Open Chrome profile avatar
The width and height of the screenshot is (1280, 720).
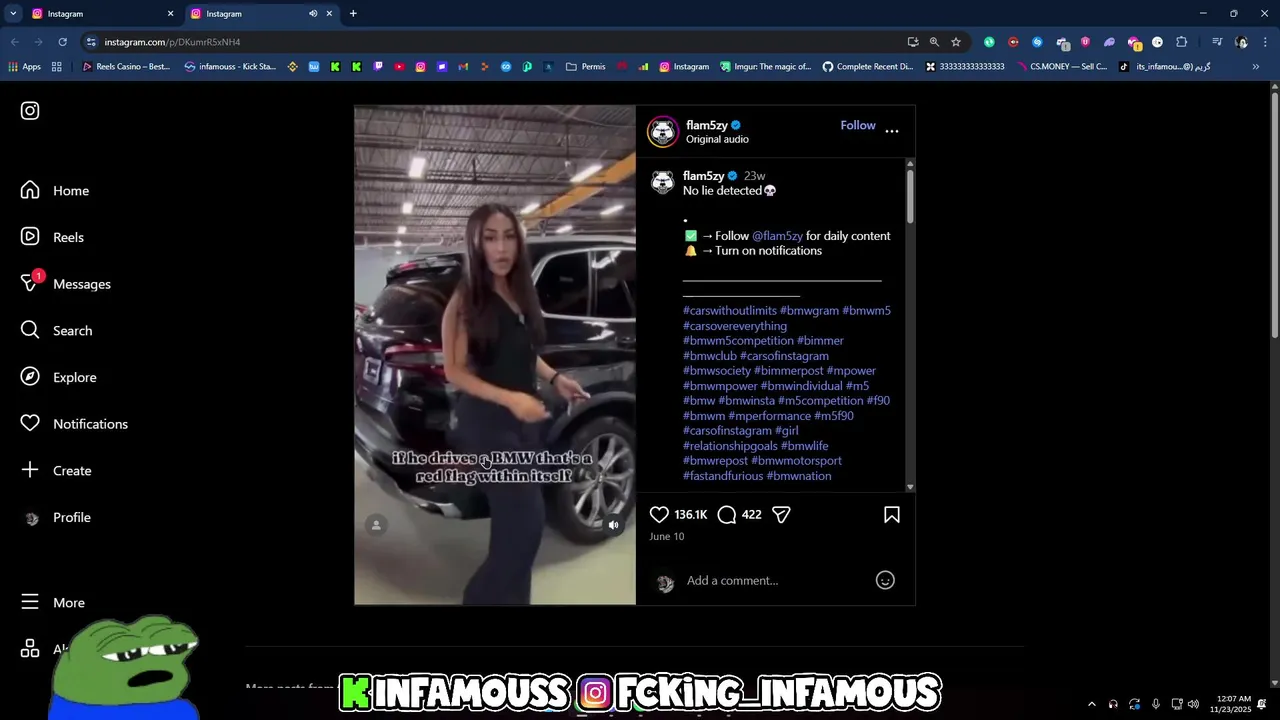tap(1242, 42)
